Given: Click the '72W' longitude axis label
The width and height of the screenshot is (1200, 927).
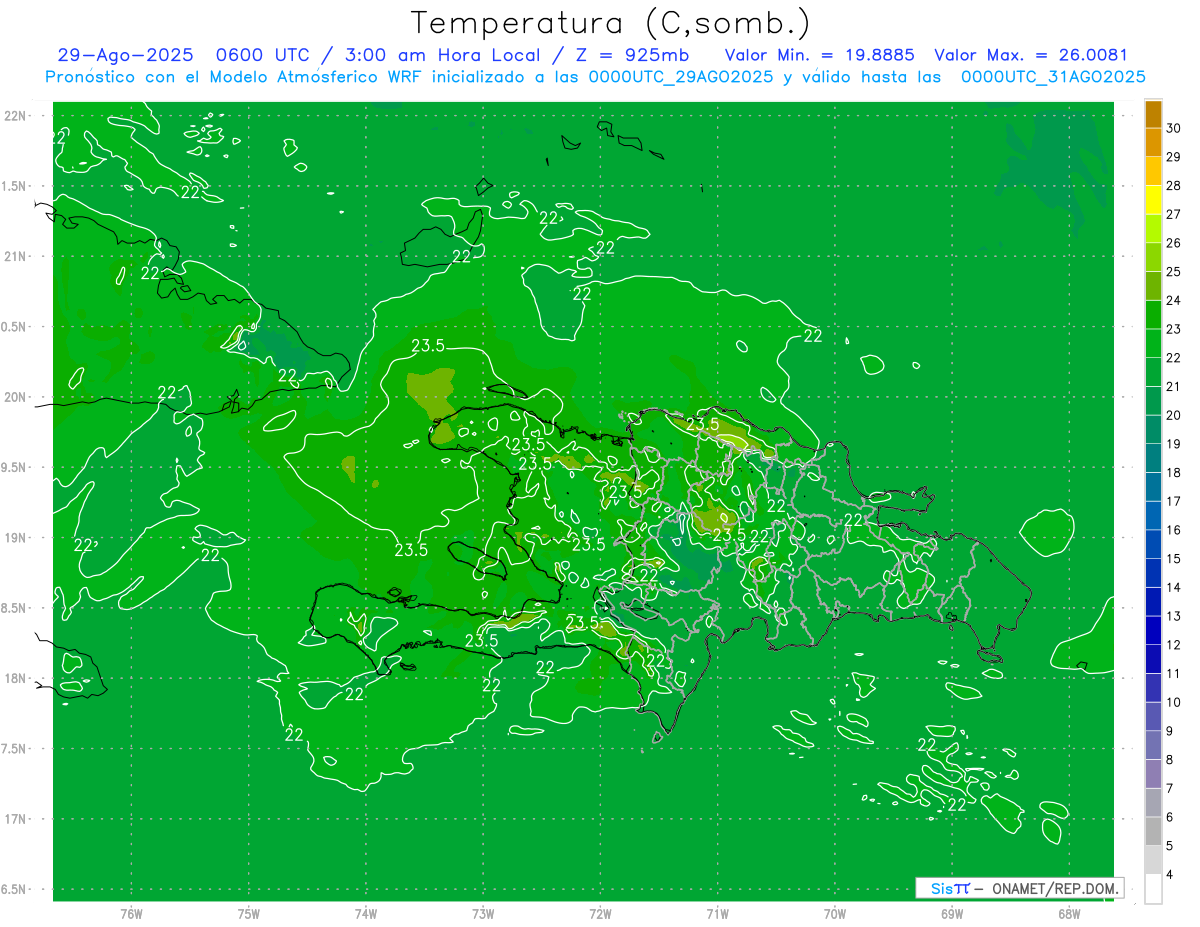Looking at the screenshot, I should (x=600, y=913).
